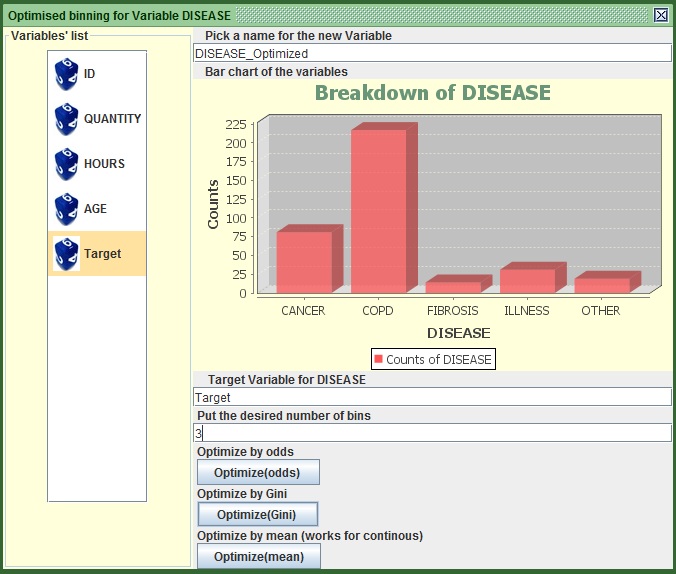This screenshot has height=574, width=676.
Task: Click the desired number of bins field
Action: [x=432, y=433]
